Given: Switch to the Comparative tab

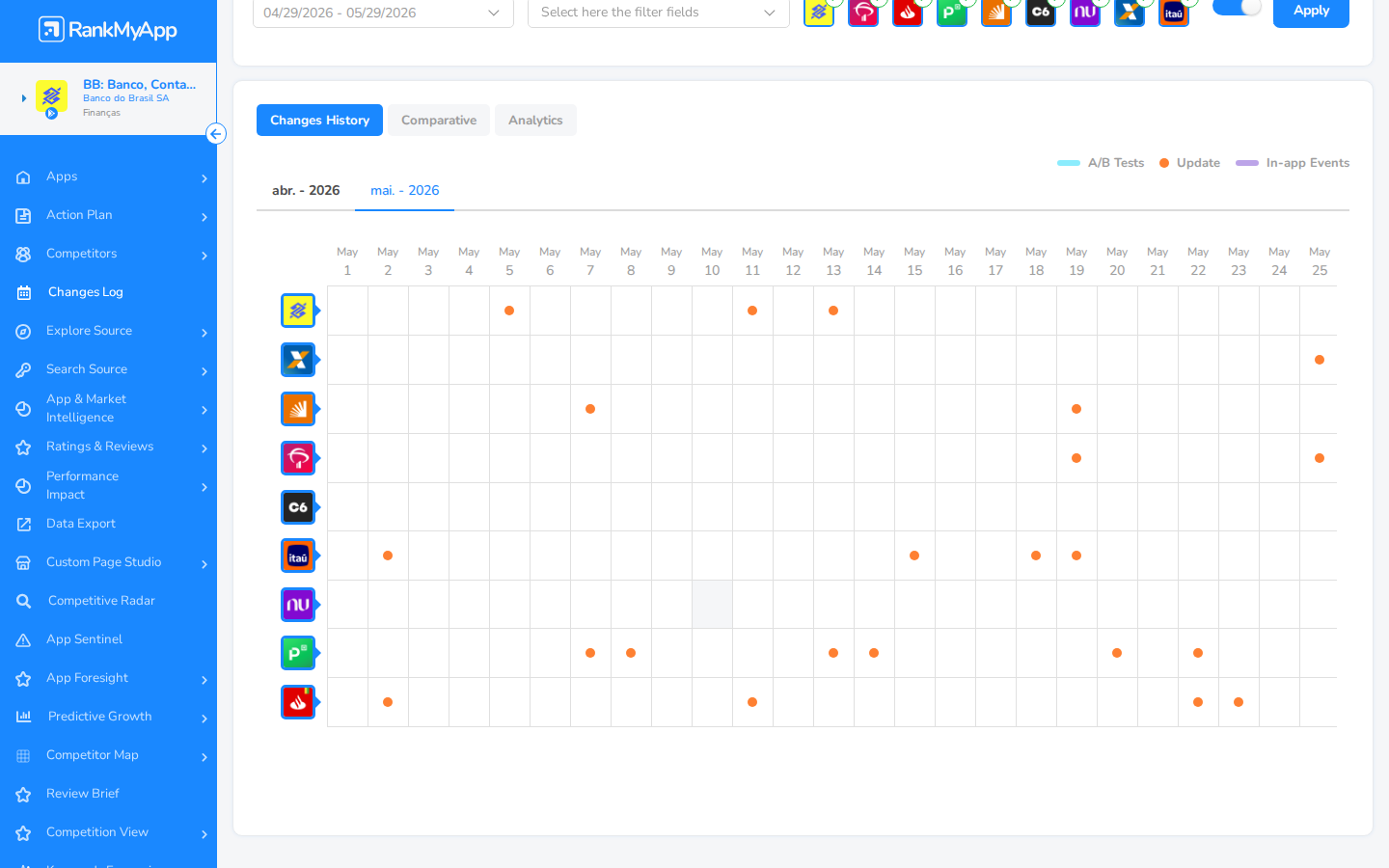Looking at the screenshot, I should pyautogui.click(x=439, y=121).
